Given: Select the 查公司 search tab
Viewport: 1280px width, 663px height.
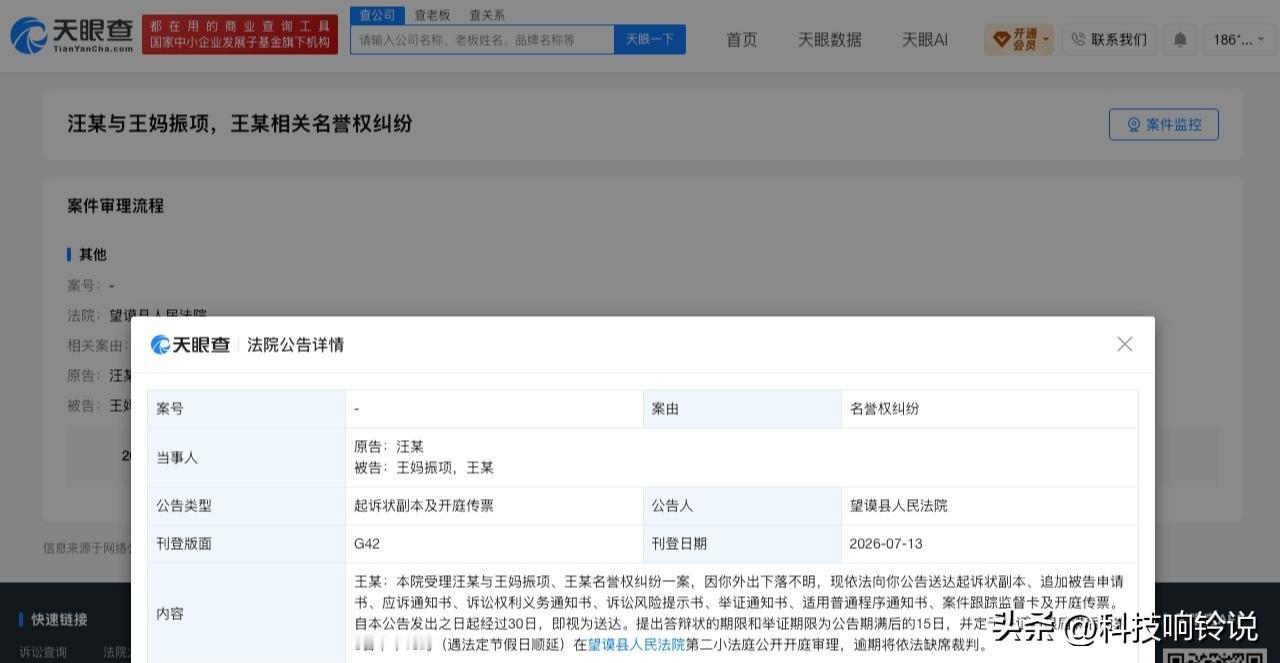Looking at the screenshot, I should pyautogui.click(x=377, y=15).
